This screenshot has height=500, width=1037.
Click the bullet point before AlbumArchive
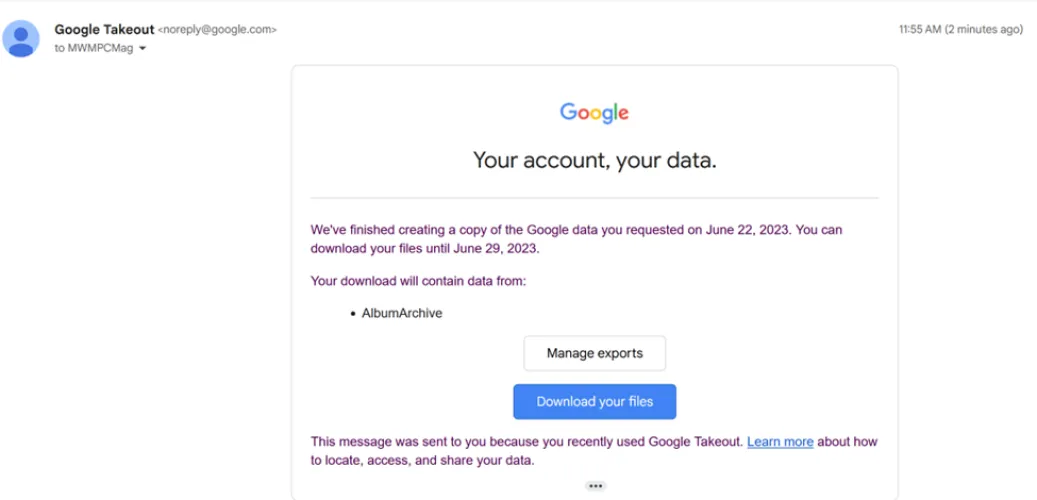coord(353,314)
